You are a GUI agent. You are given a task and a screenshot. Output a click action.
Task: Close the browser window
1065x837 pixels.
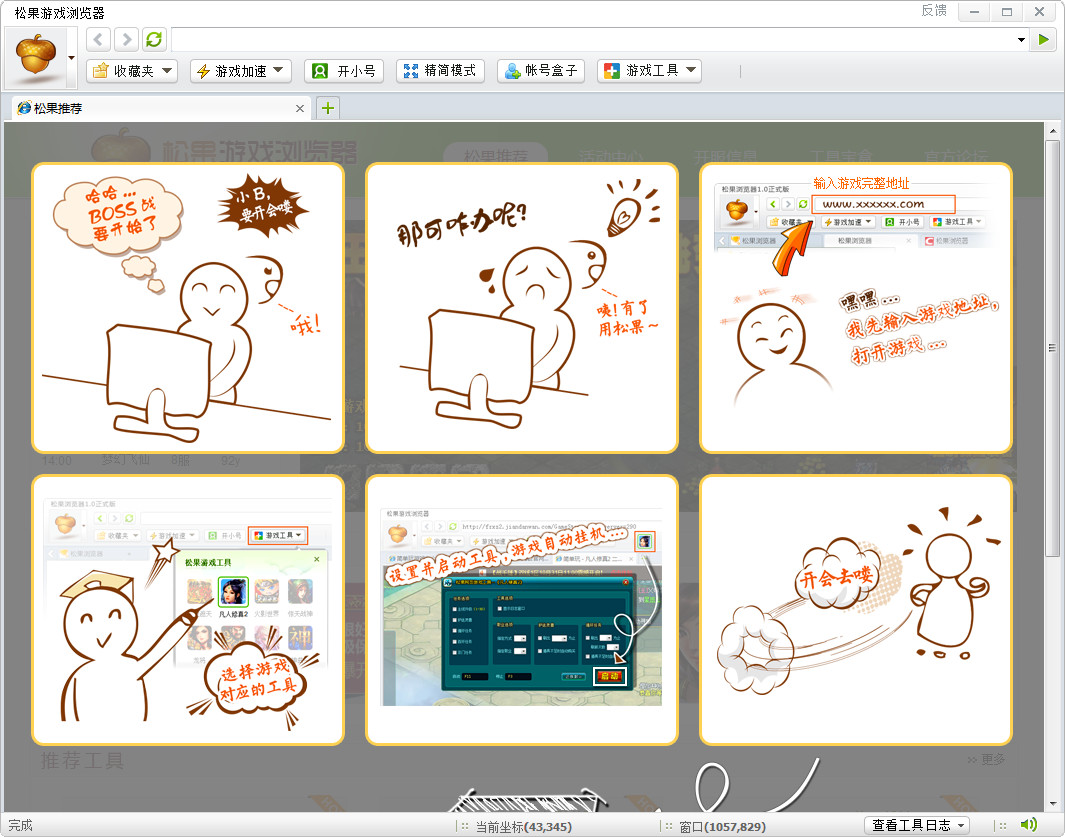pos(1039,12)
